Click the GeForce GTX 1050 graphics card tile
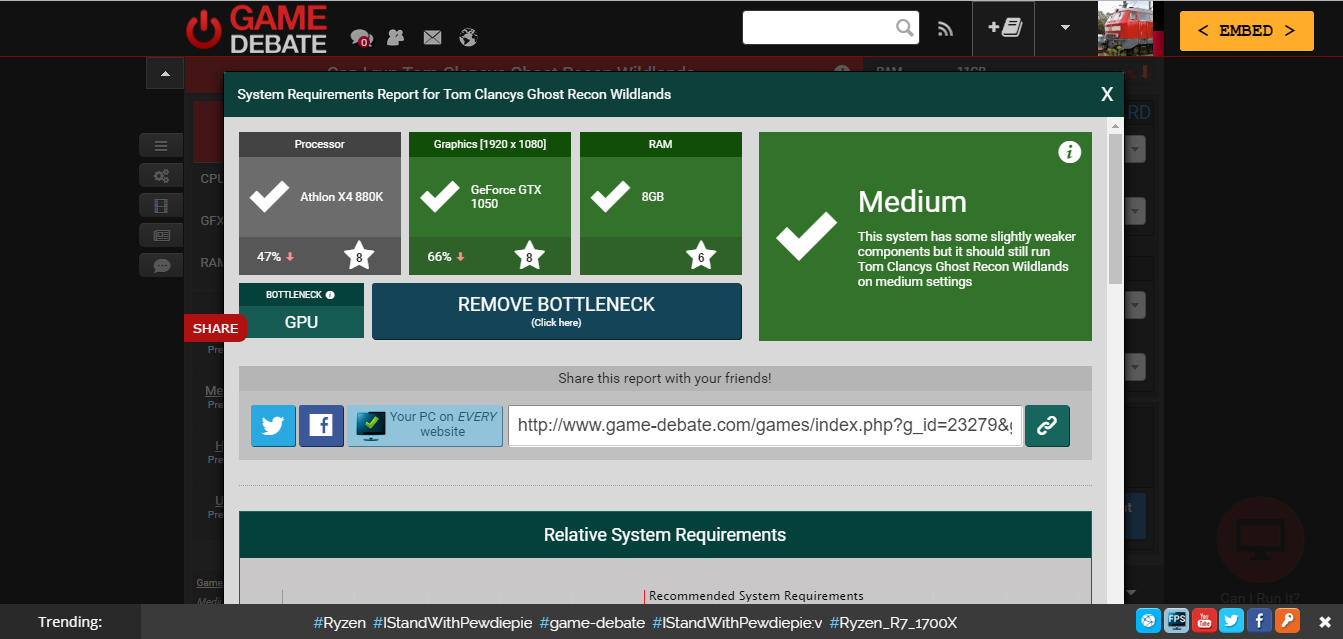Viewport: 1343px width, 639px height. pyautogui.click(x=490, y=203)
